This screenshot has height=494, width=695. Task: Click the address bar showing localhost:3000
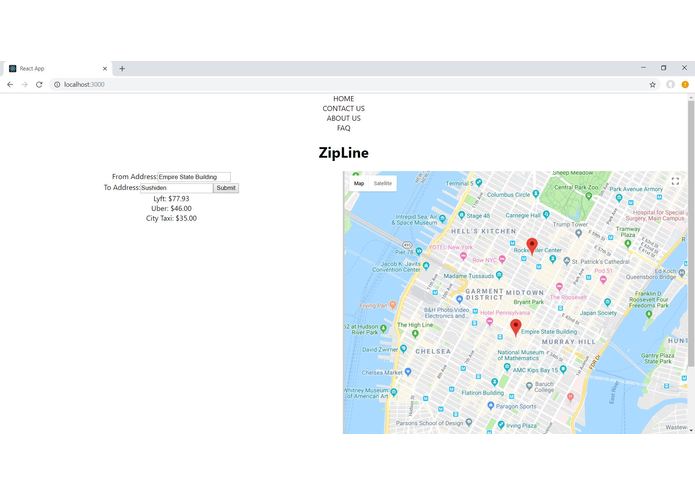pos(350,85)
